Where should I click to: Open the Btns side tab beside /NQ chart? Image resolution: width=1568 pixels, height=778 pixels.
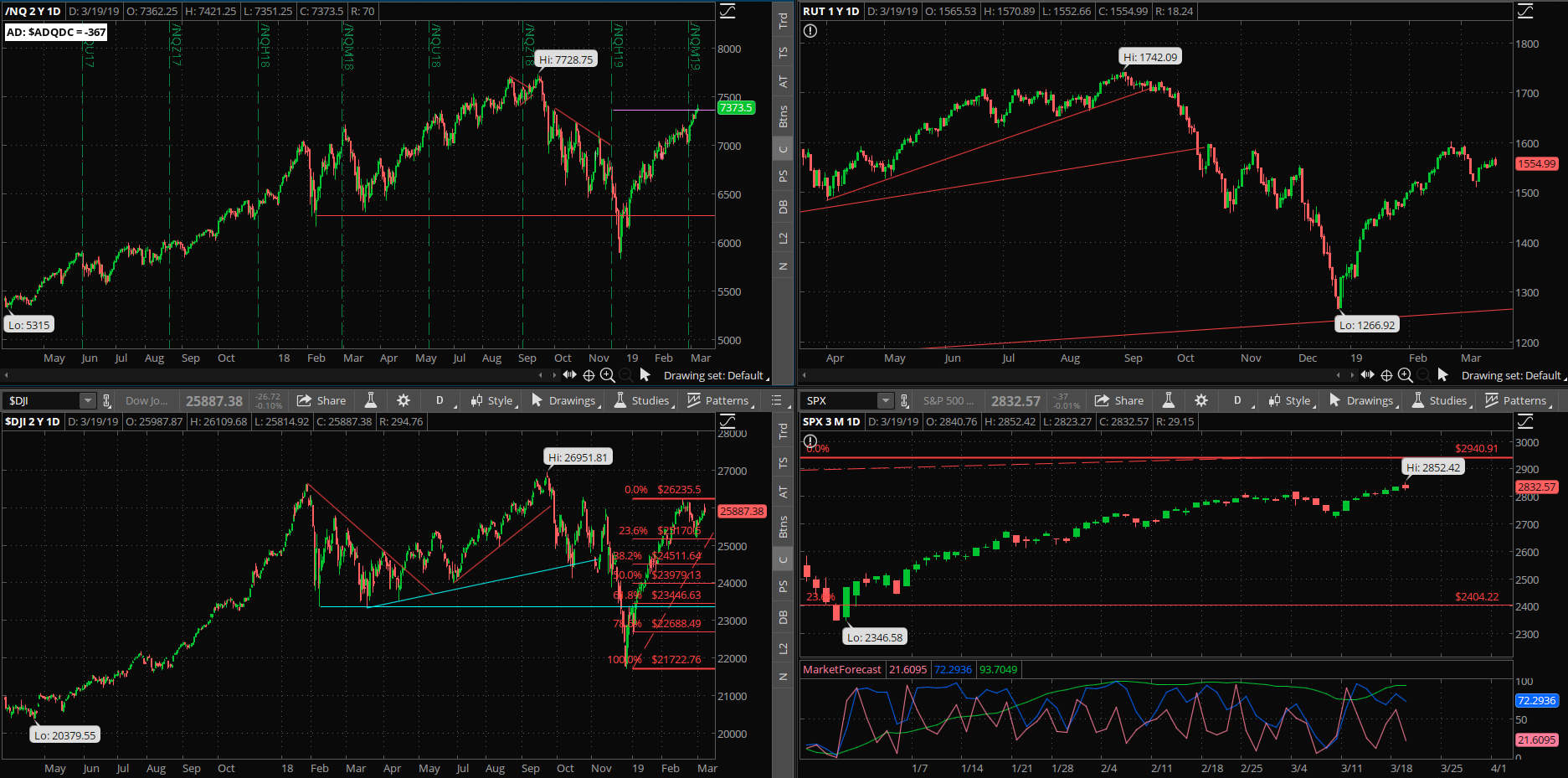tap(783, 116)
